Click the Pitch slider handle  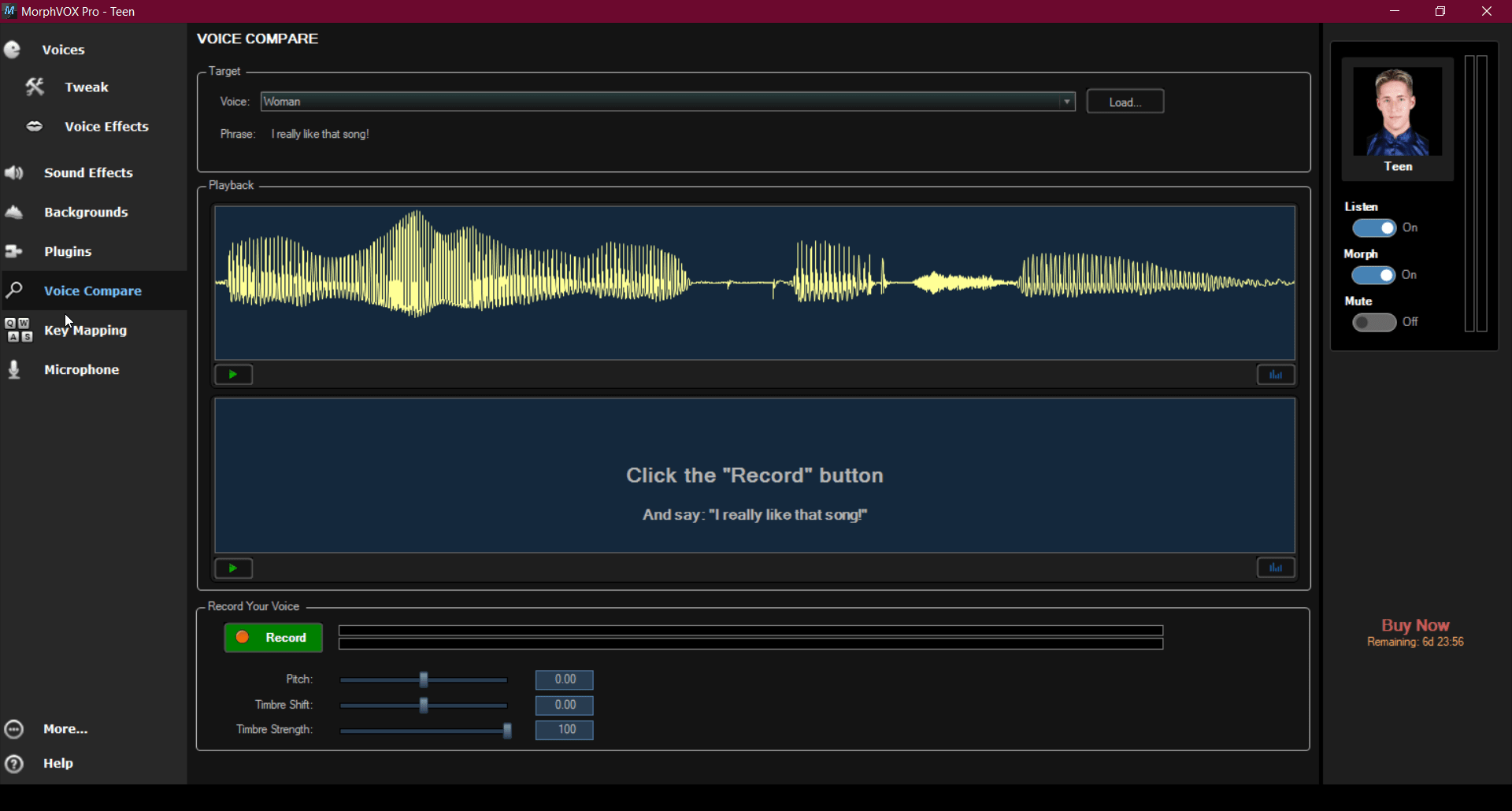click(424, 680)
